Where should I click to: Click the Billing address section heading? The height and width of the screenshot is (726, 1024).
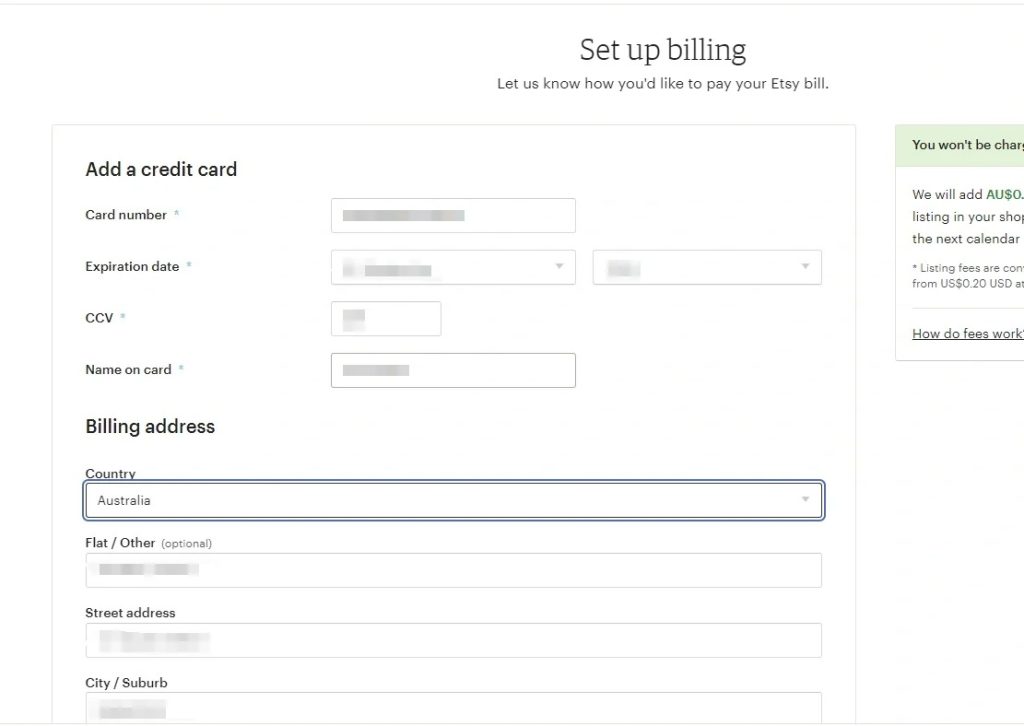(149, 427)
